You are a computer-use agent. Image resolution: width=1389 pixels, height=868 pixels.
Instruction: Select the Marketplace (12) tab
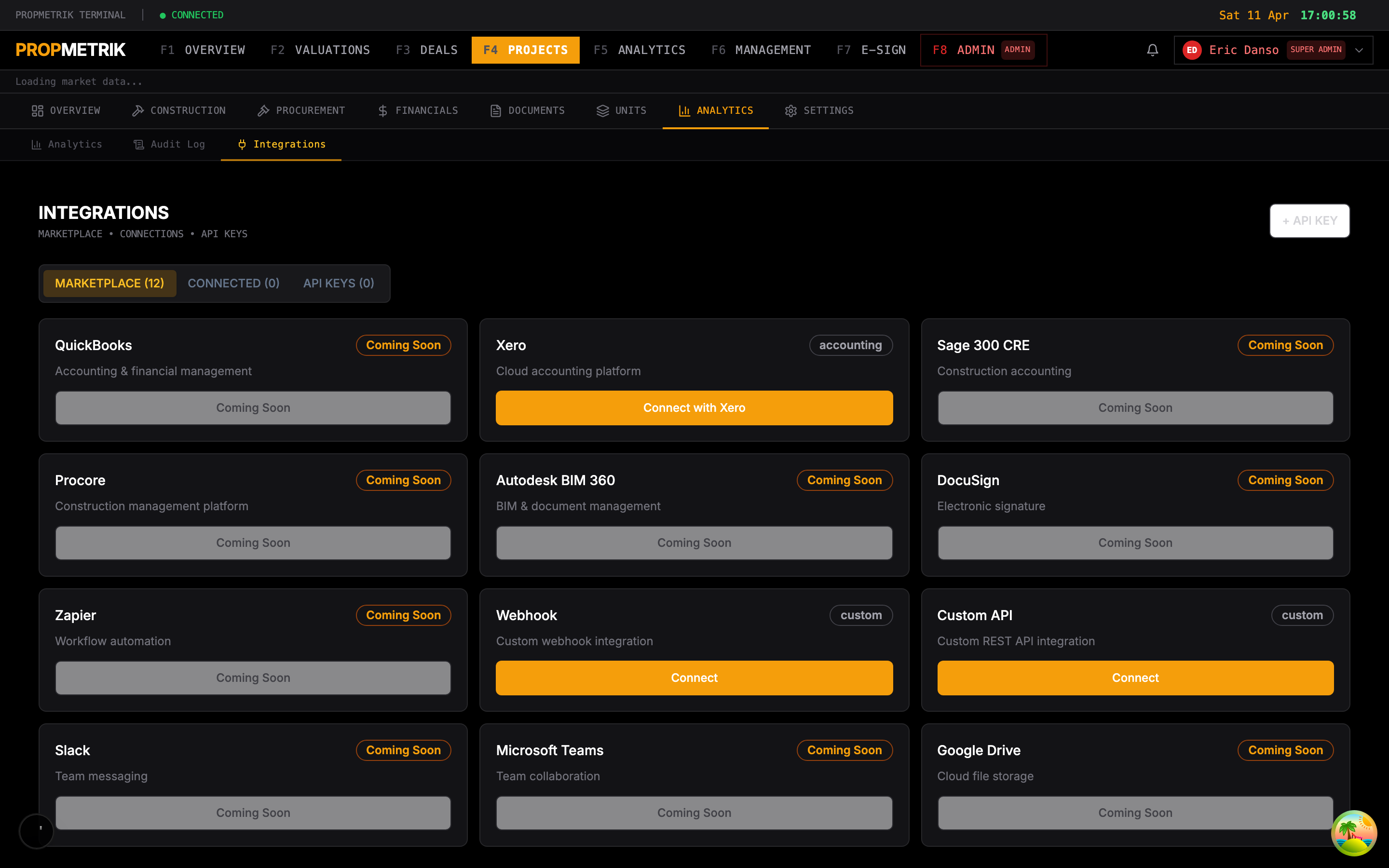click(109, 283)
